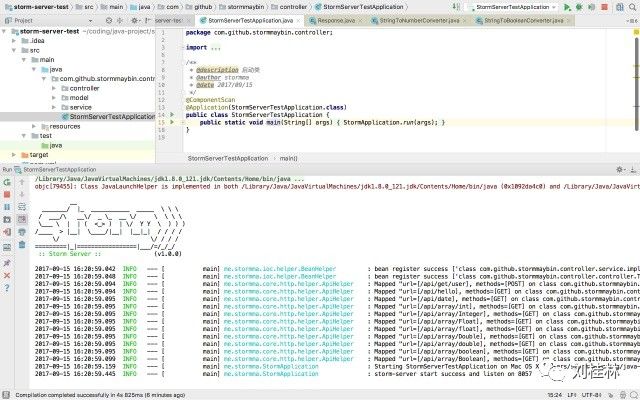
Task: Expand the service package
Action: [54, 107]
